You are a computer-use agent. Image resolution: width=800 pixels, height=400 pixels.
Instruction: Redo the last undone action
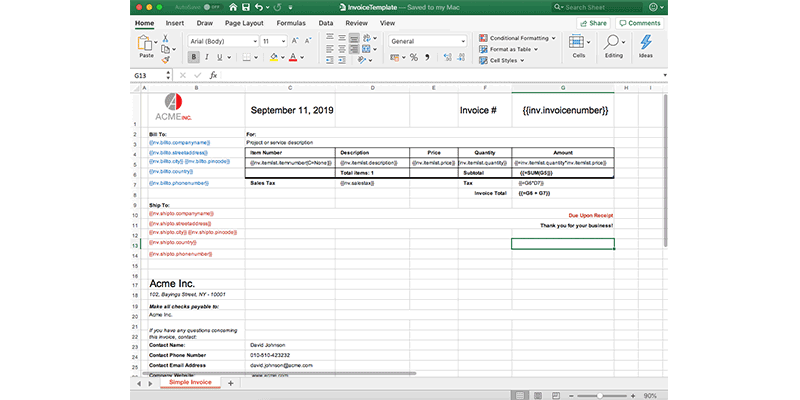[277, 7]
